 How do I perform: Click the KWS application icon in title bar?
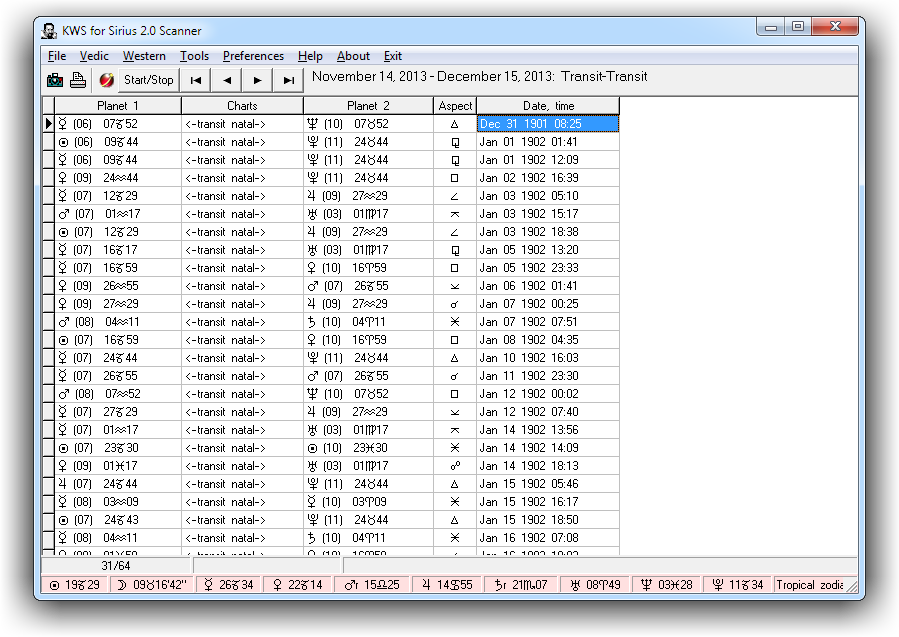[x=49, y=31]
